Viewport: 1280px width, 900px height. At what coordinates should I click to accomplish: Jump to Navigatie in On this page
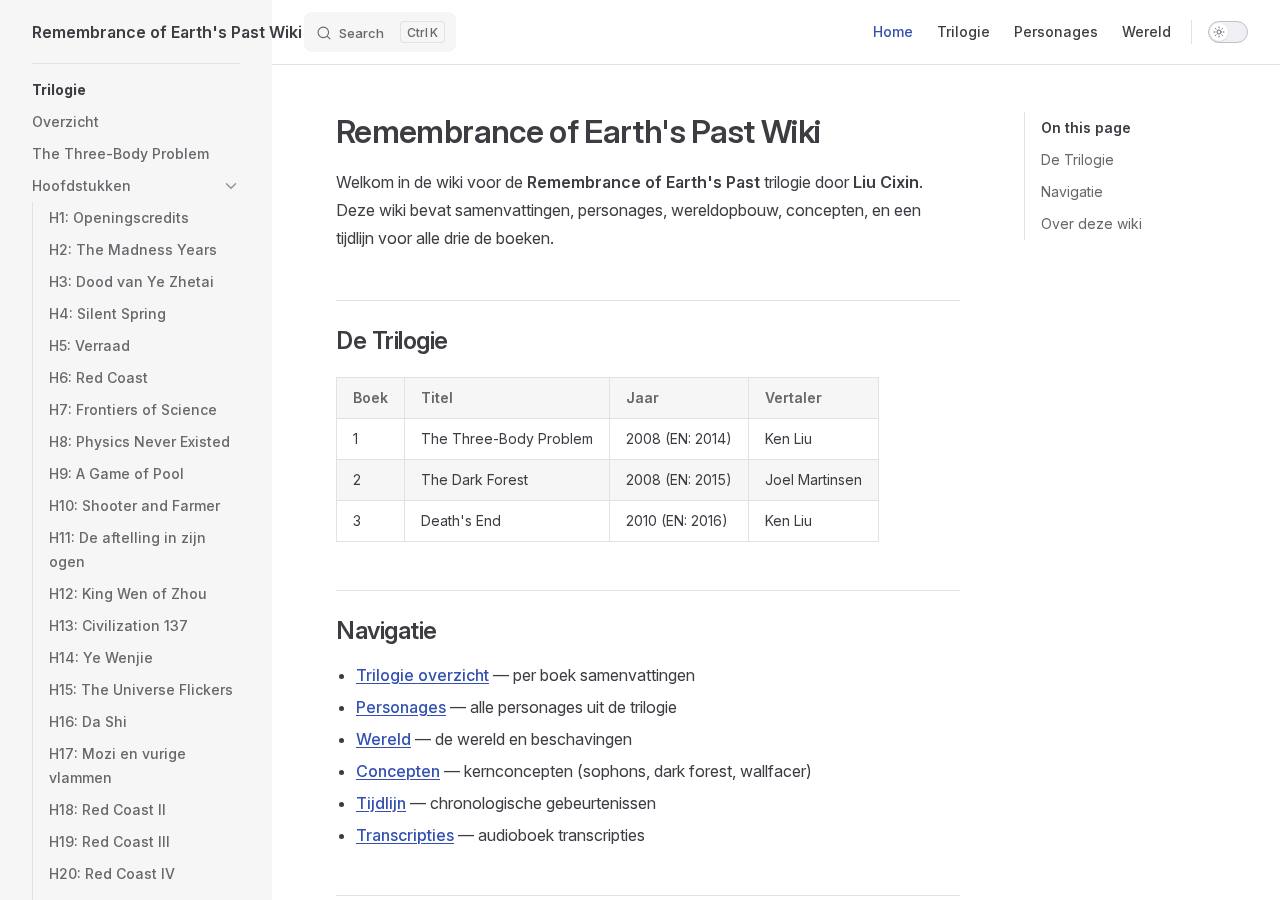[1072, 192]
